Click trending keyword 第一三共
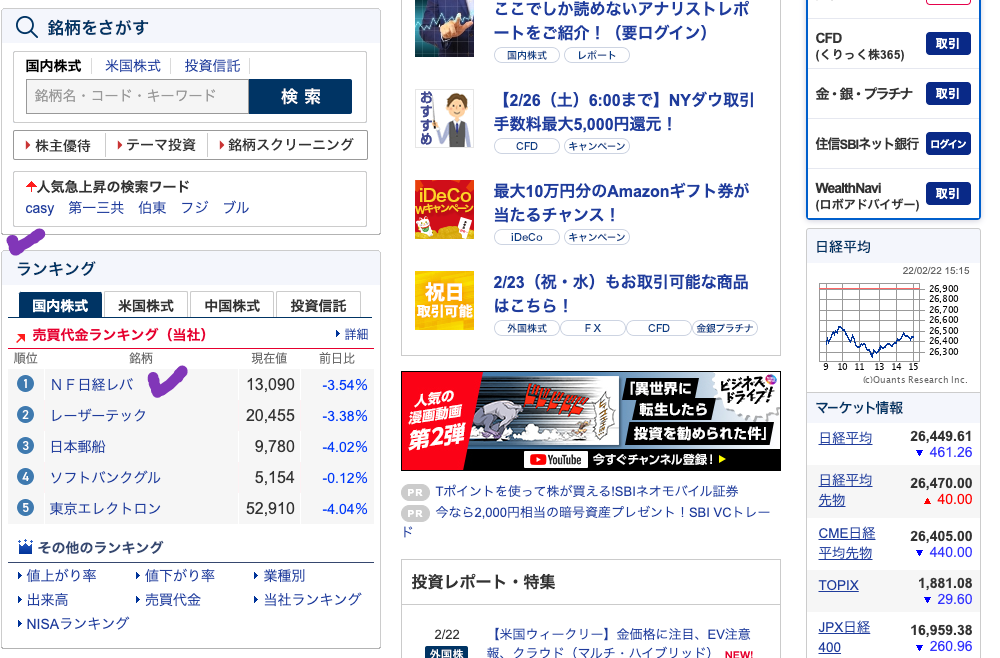This screenshot has width=1000, height=658. [x=96, y=208]
